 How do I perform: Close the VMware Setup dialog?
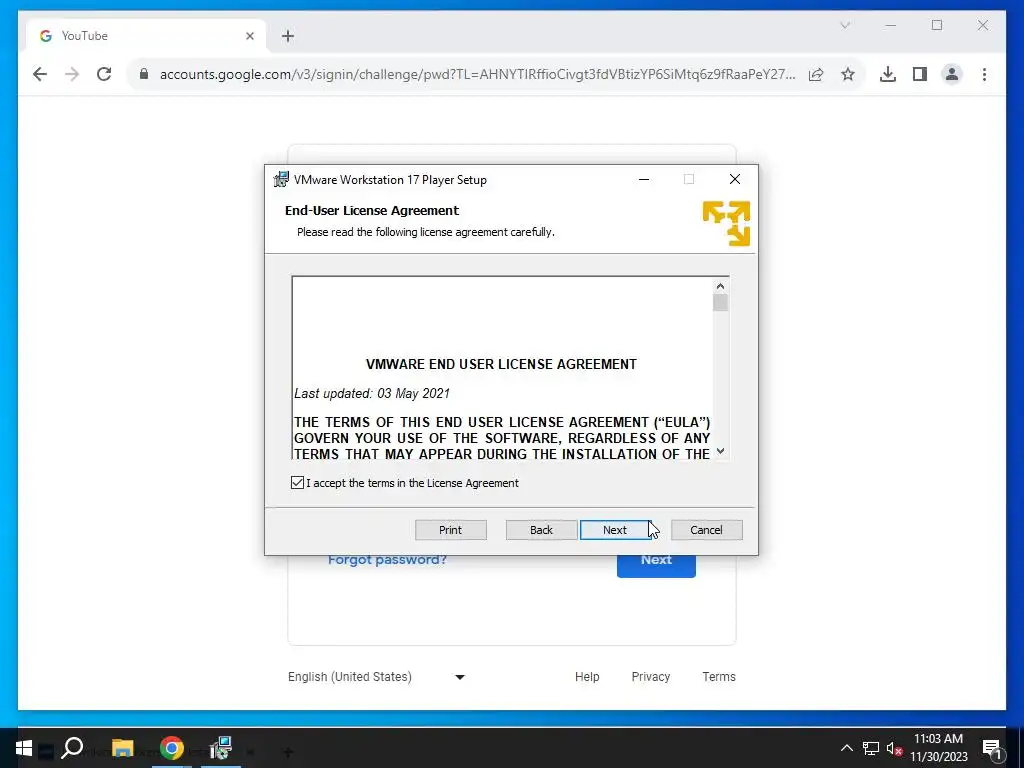735,179
